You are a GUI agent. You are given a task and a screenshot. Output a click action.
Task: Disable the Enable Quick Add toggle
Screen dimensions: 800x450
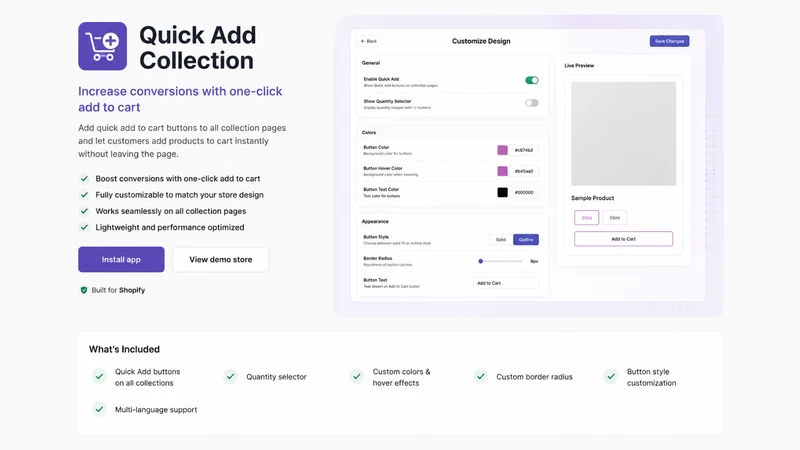coord(532,80)
